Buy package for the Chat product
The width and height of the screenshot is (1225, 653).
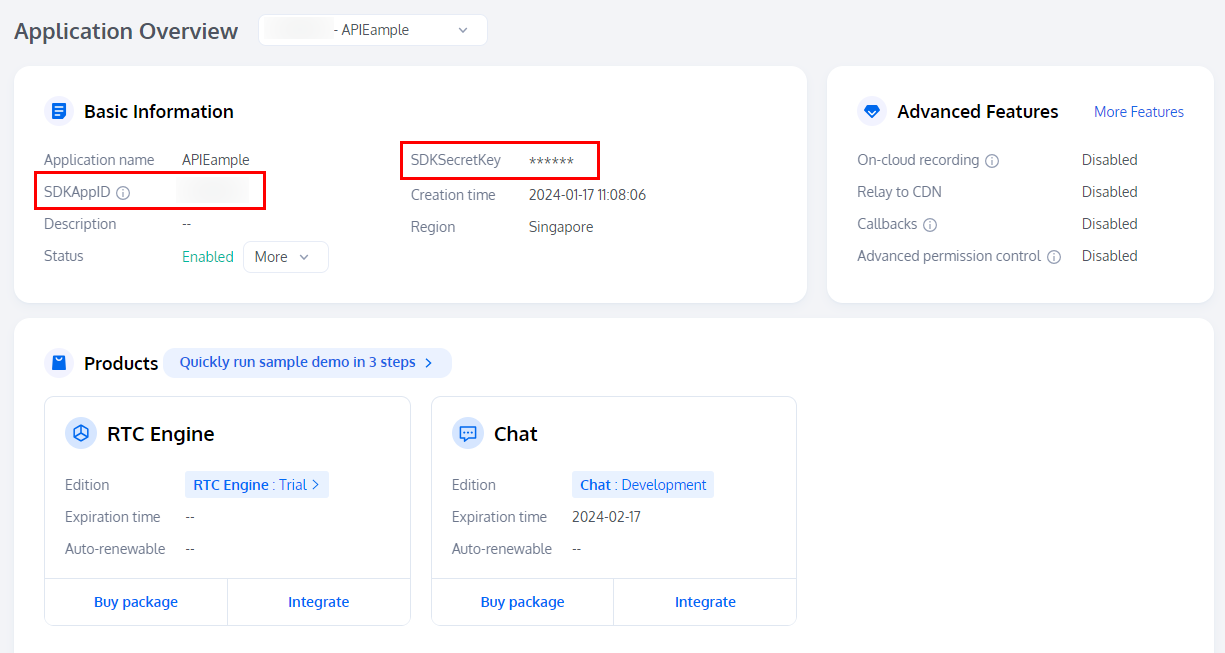click(522, 601)
